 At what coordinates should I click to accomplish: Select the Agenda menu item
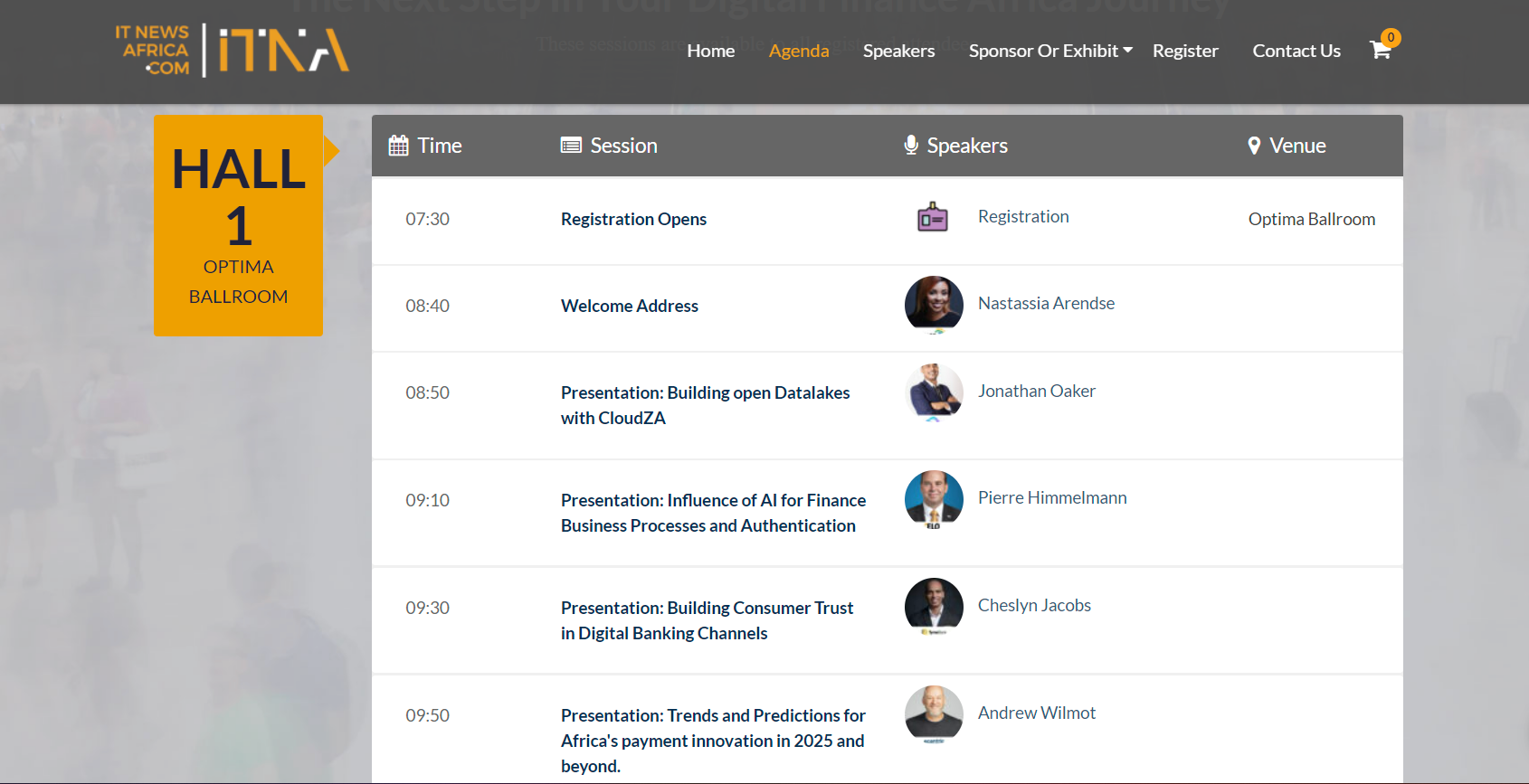click(798, 51)
